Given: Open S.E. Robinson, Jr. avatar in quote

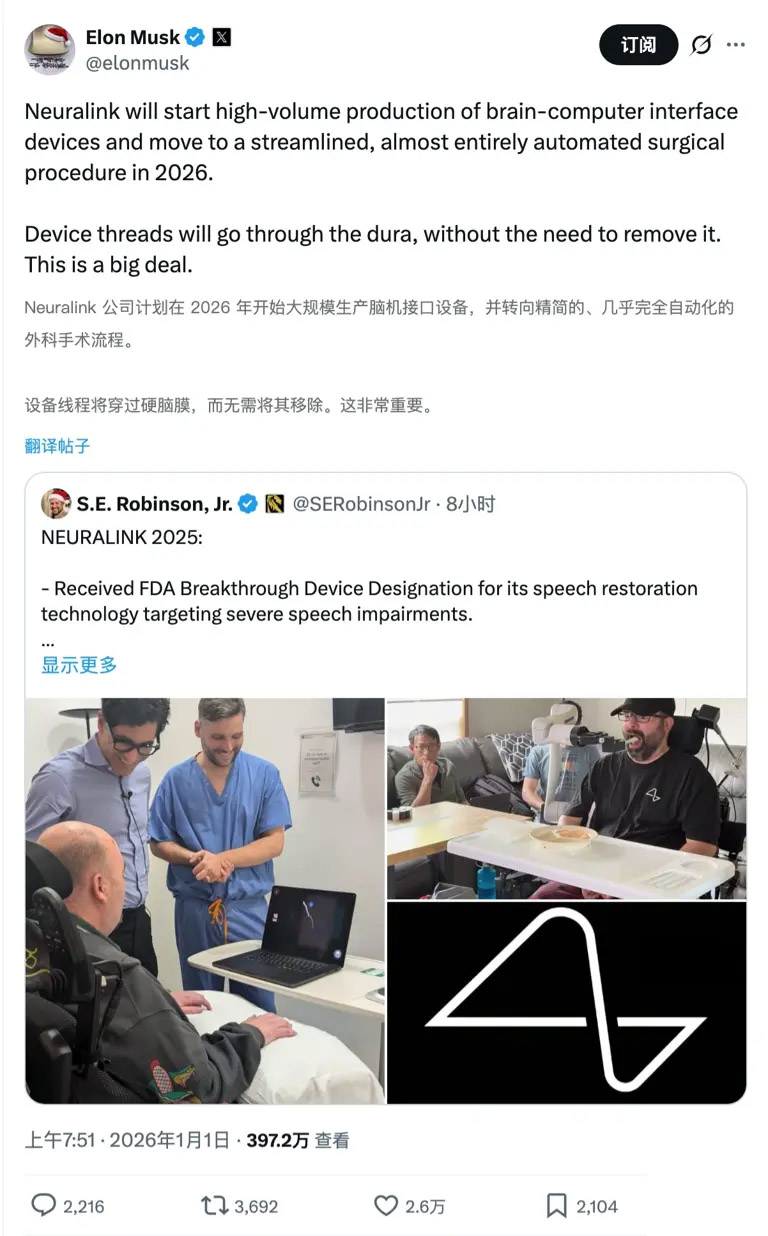Looking at the screenshot, I should (x=56, y=503).
